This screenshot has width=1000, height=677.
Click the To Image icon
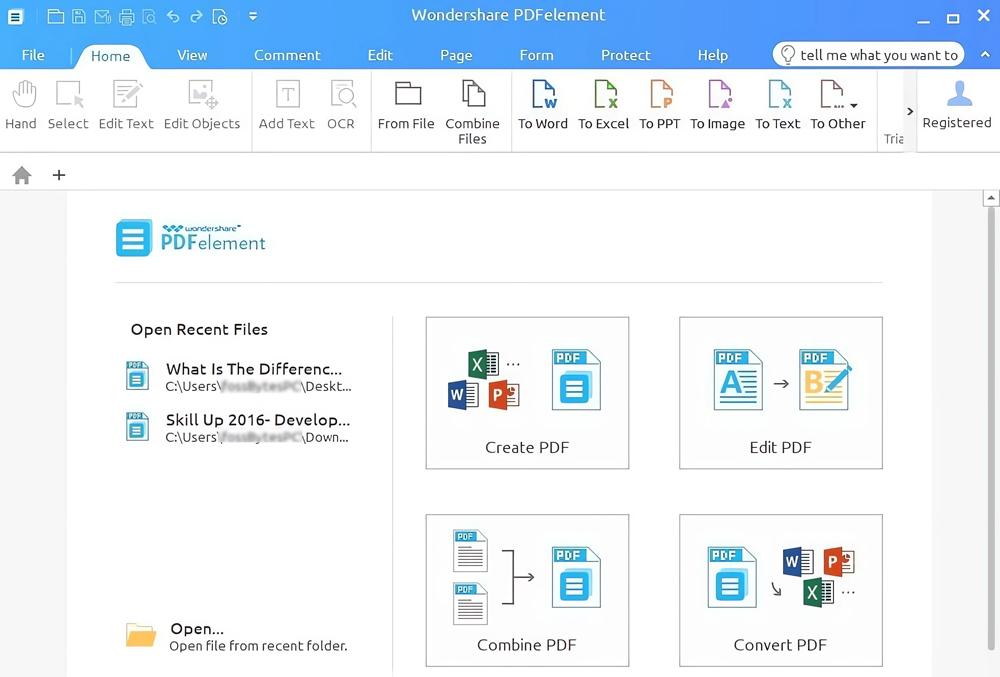pos(718,105)
